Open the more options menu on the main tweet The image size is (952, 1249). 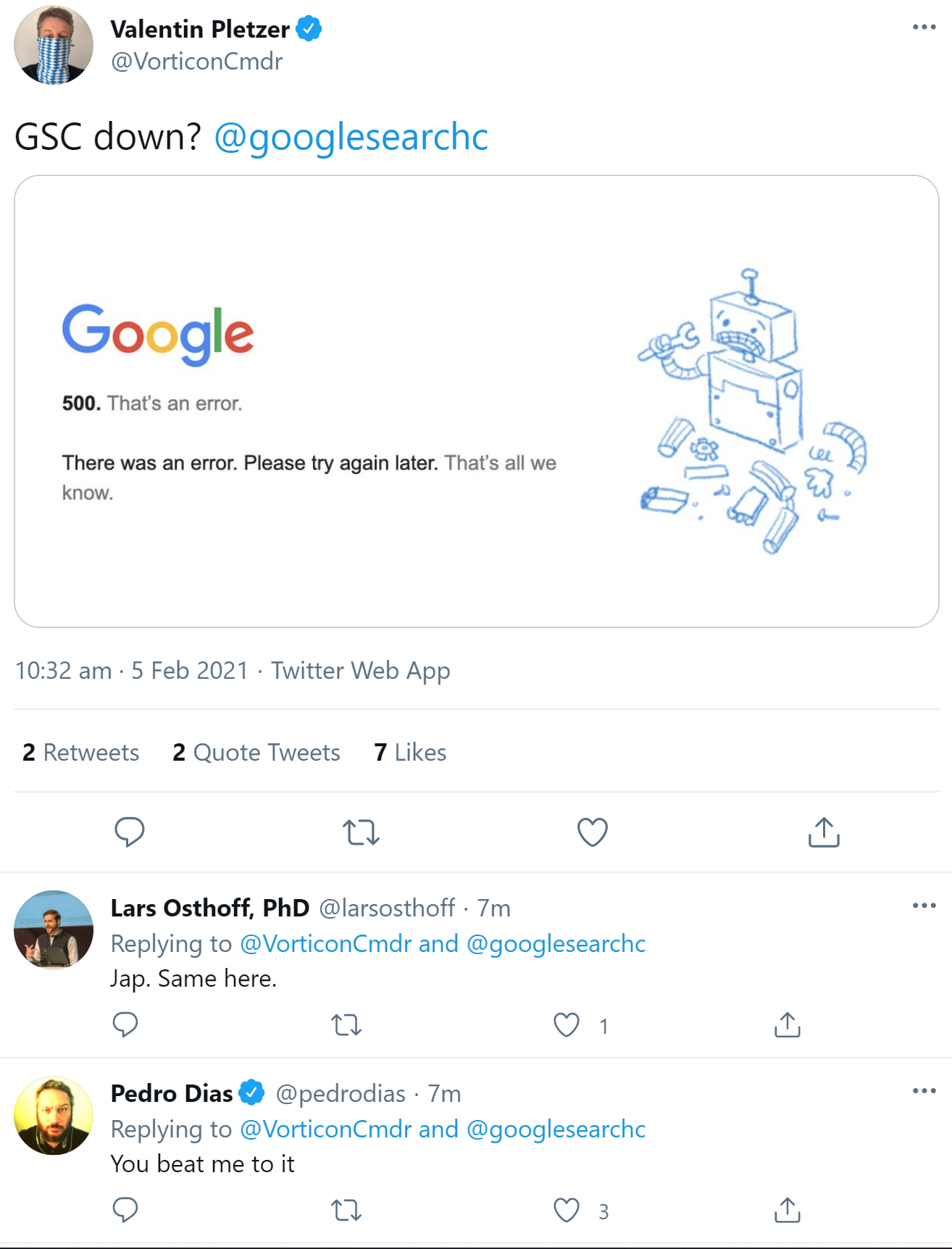923,26
